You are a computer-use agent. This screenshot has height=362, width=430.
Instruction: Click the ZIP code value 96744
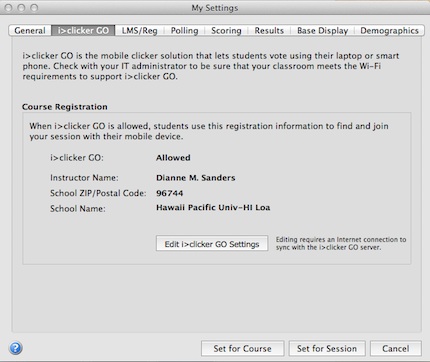170,193
